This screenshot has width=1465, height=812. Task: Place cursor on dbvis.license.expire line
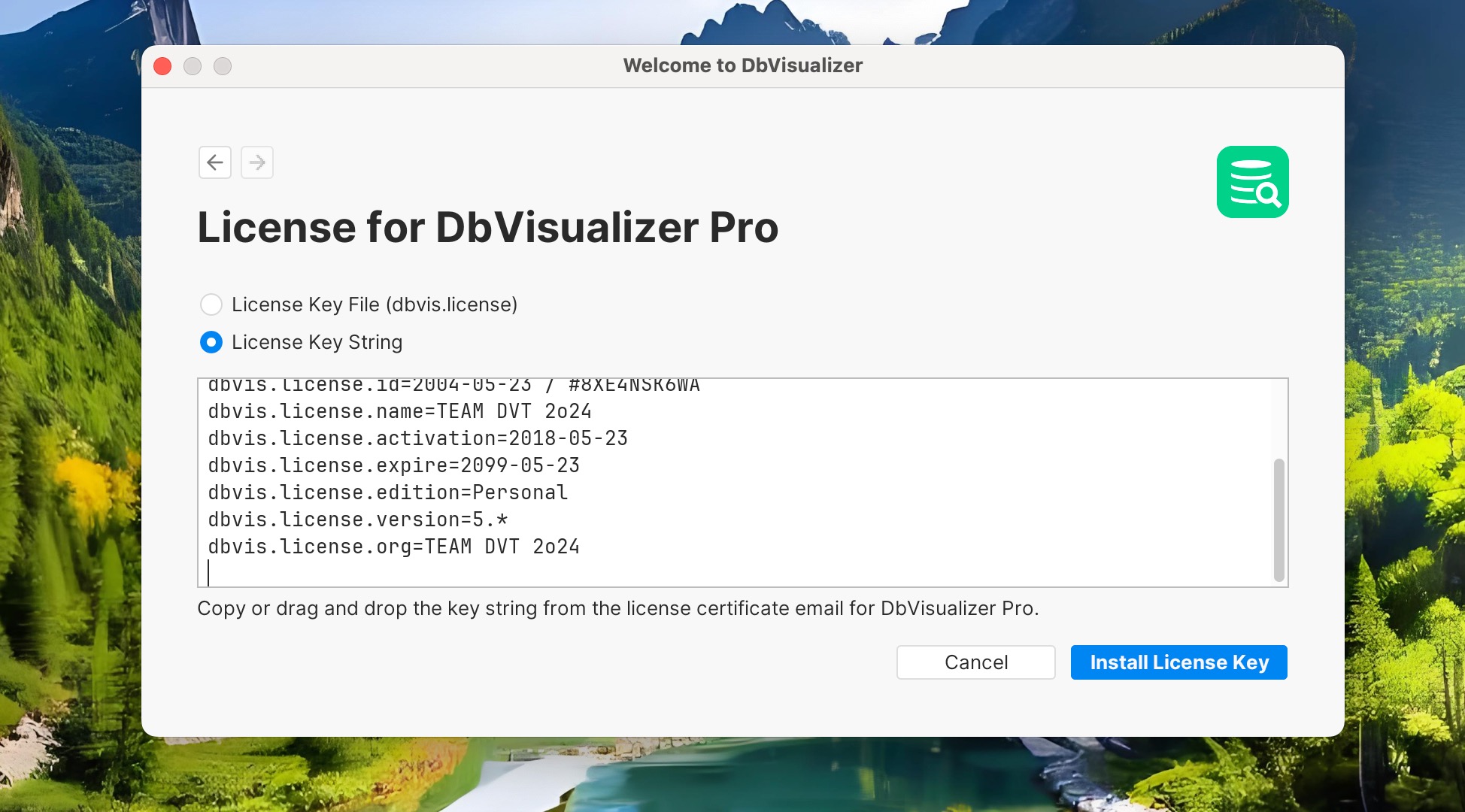(x=393, y=466)
